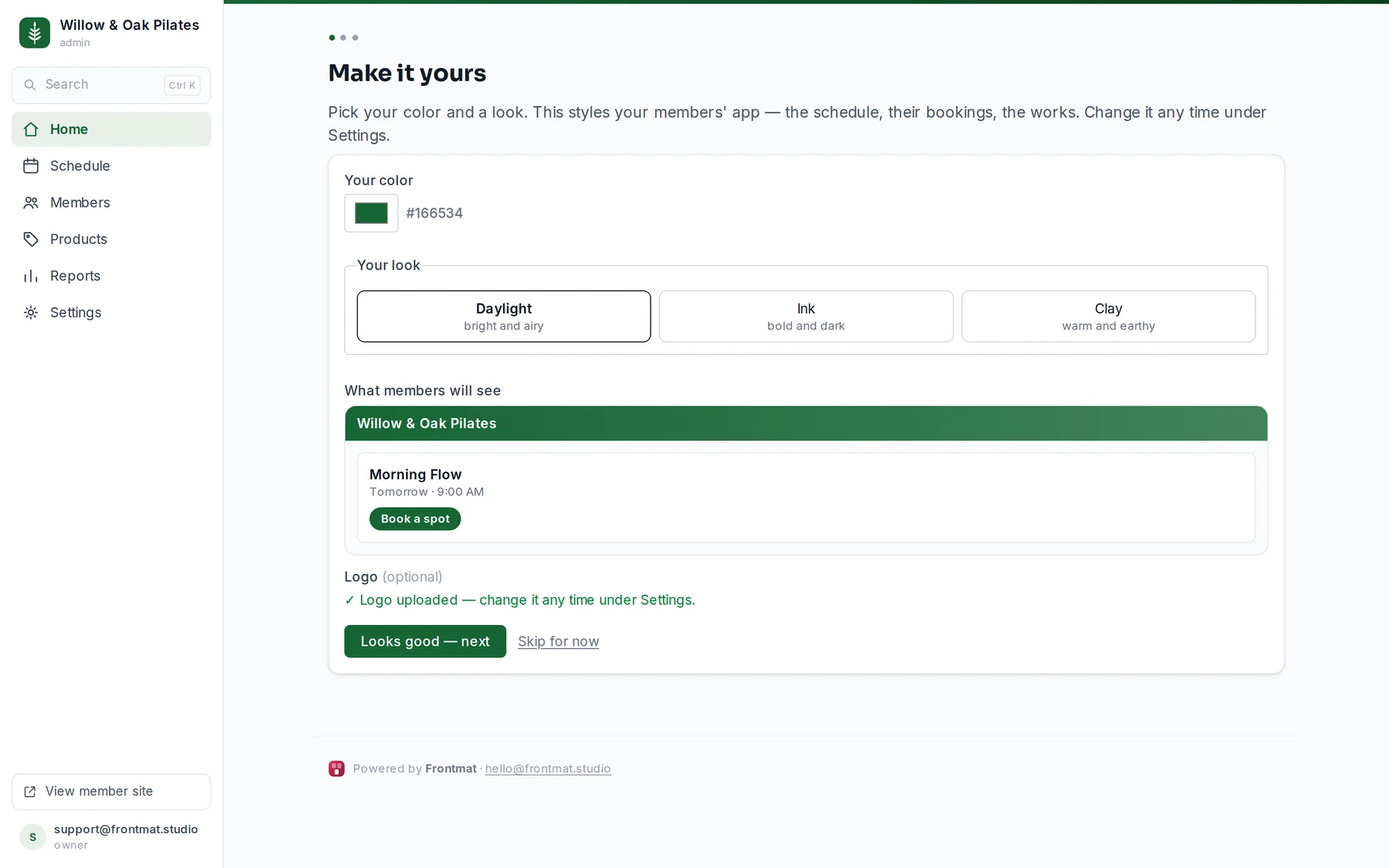Navigate to Products
Viewport: 1389px width, 868px height.
111,239
